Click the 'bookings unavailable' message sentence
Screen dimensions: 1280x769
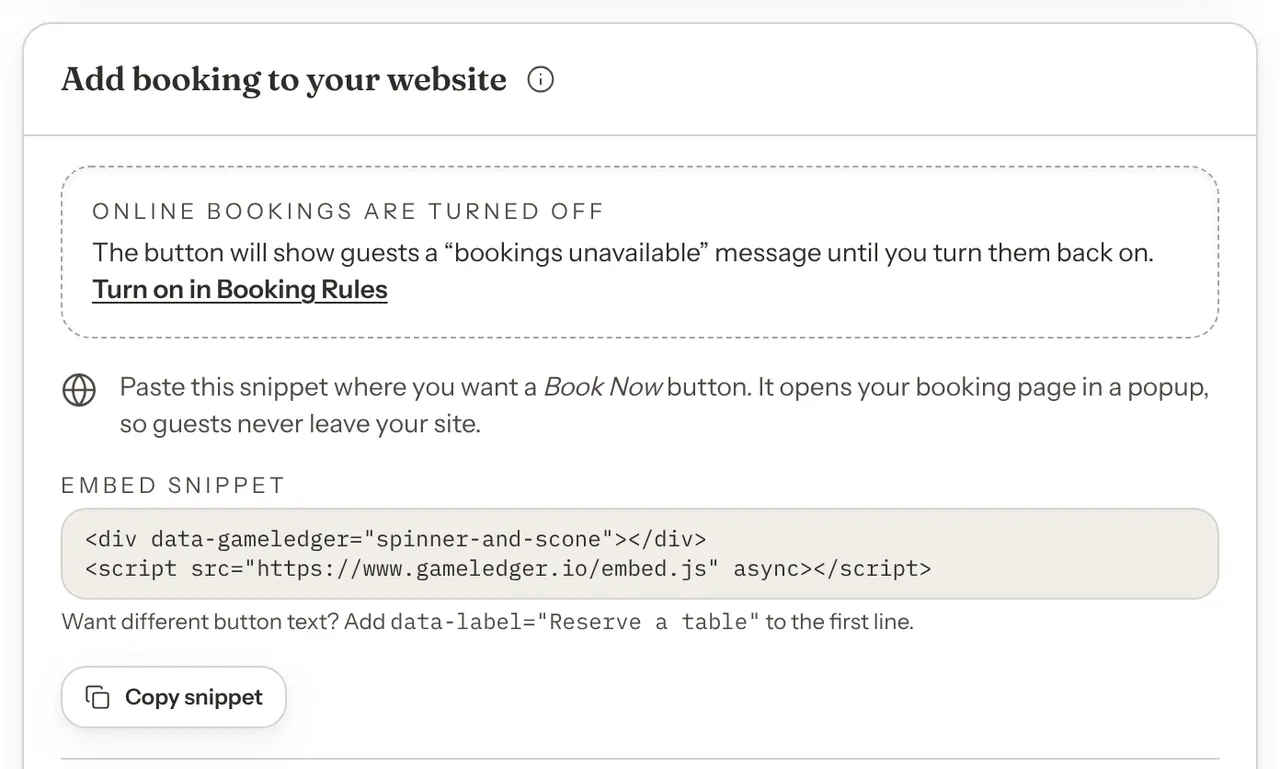623,252
